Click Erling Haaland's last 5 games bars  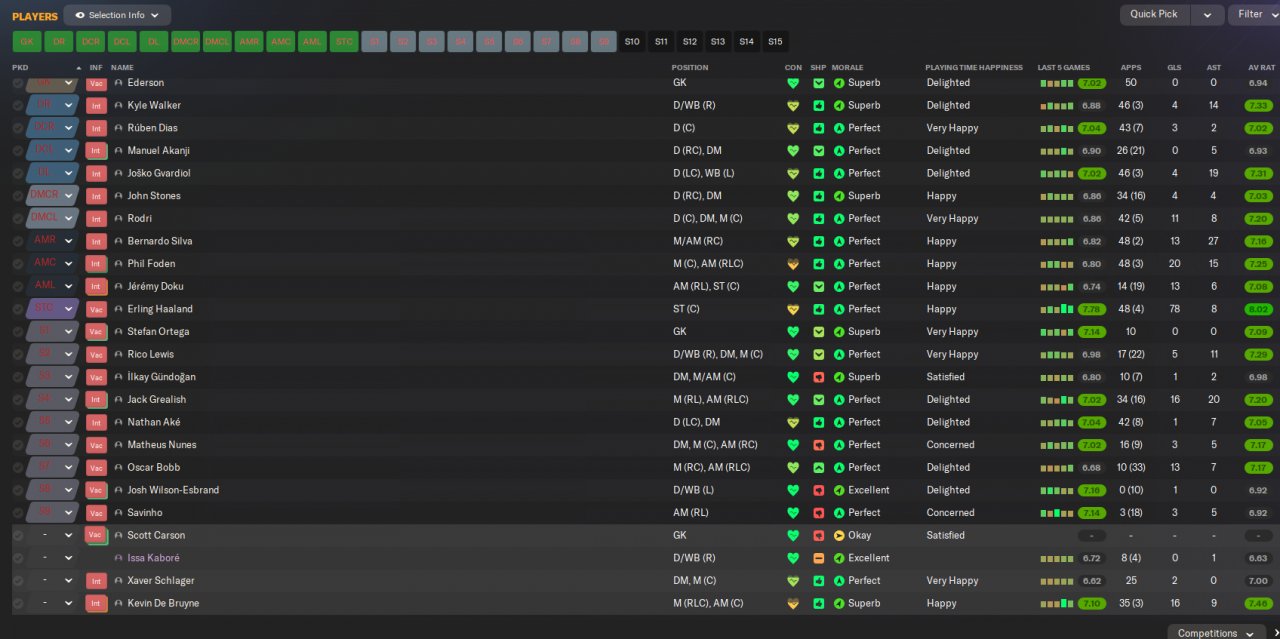(x=1057, y=309)
